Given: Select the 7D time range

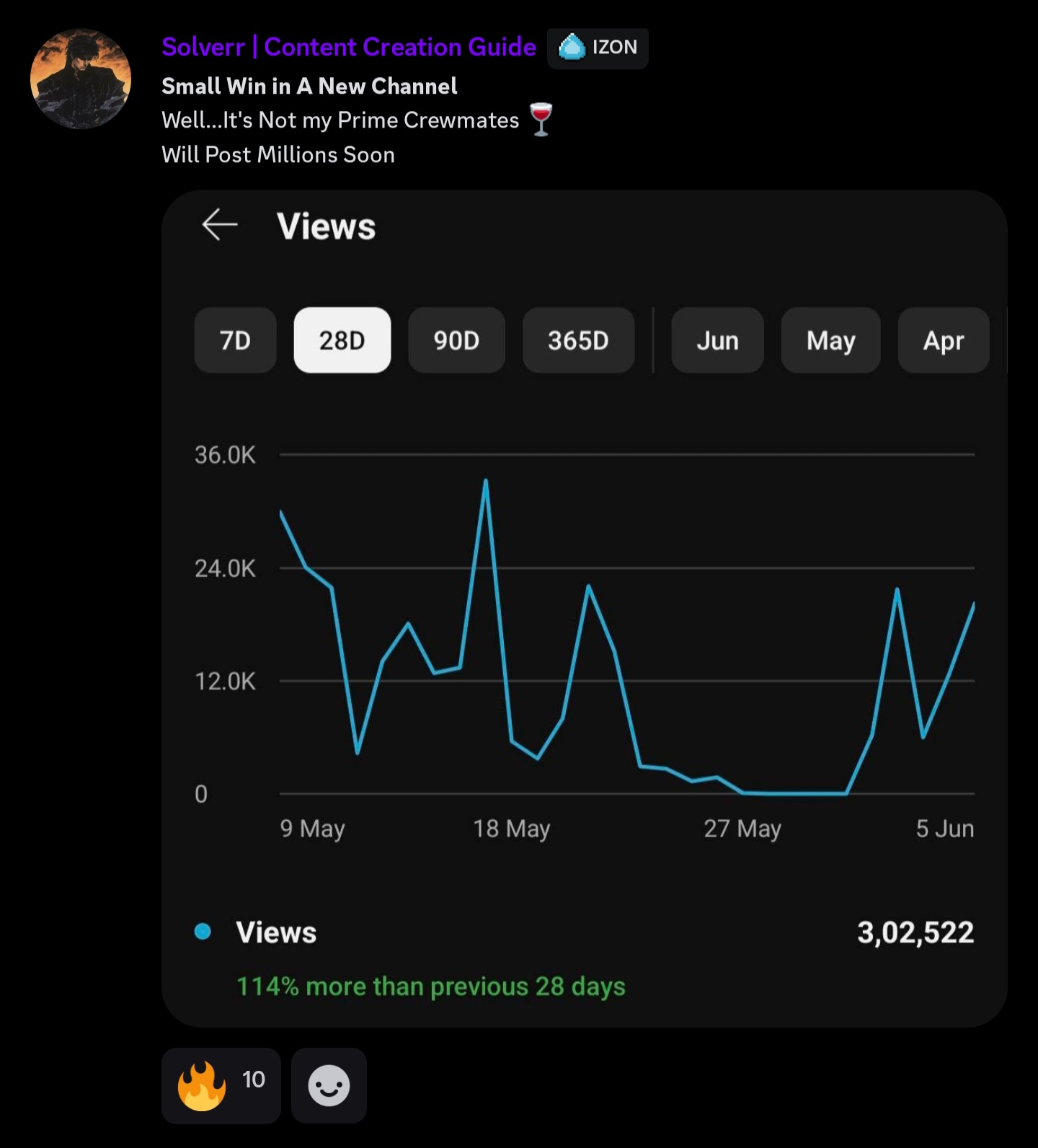Looking at the screenshot, I should [x=235, y=340].
